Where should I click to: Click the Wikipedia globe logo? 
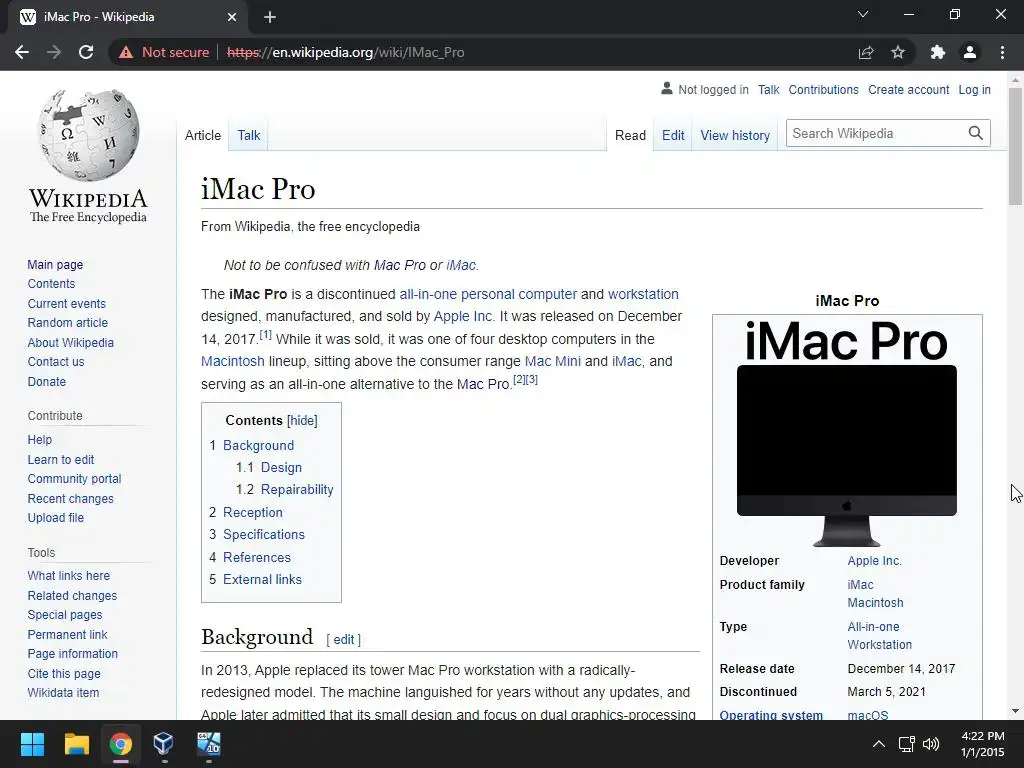(88, 135)
